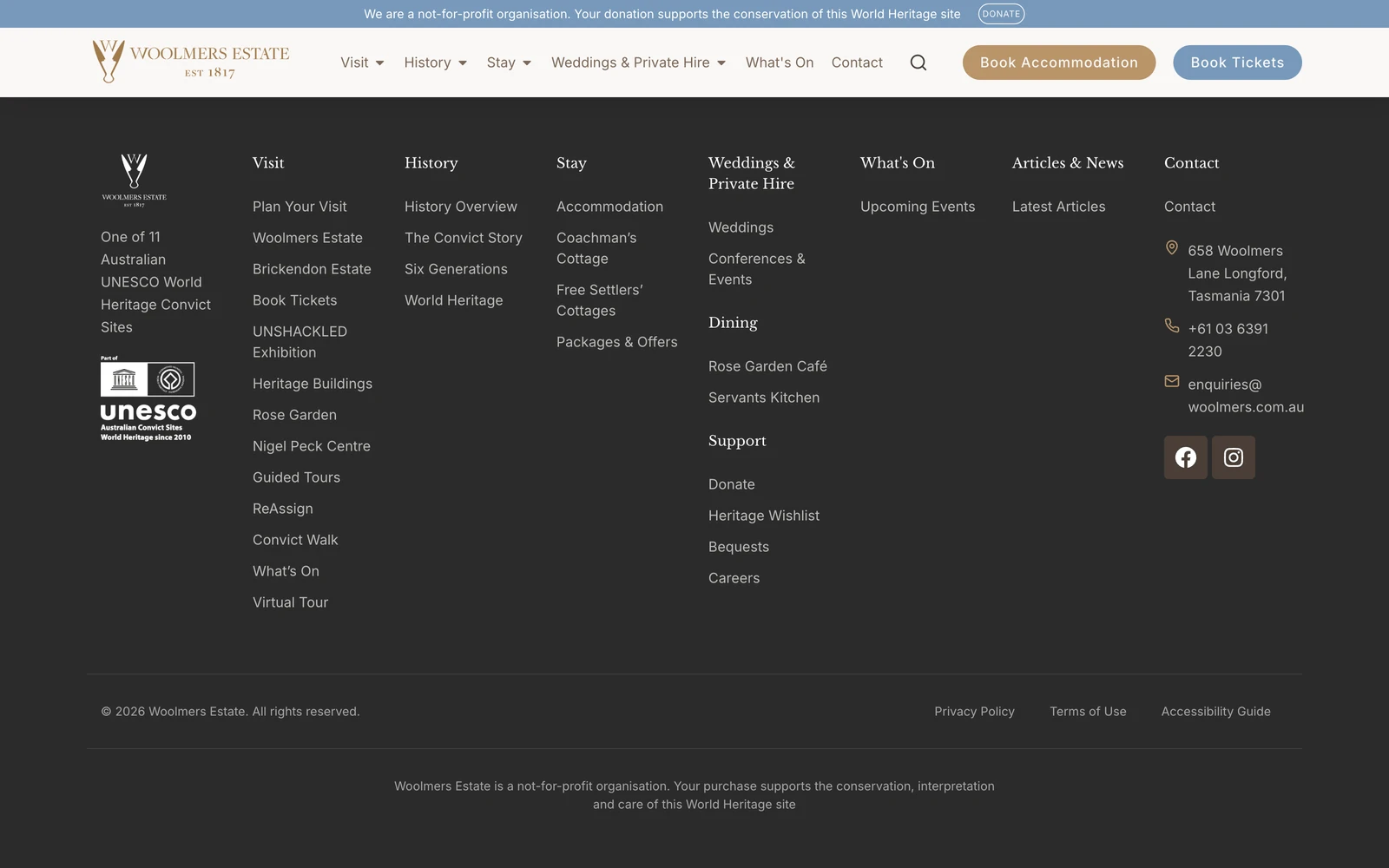Open Free Settlers' Cottages link

click(x=600, y=300)
